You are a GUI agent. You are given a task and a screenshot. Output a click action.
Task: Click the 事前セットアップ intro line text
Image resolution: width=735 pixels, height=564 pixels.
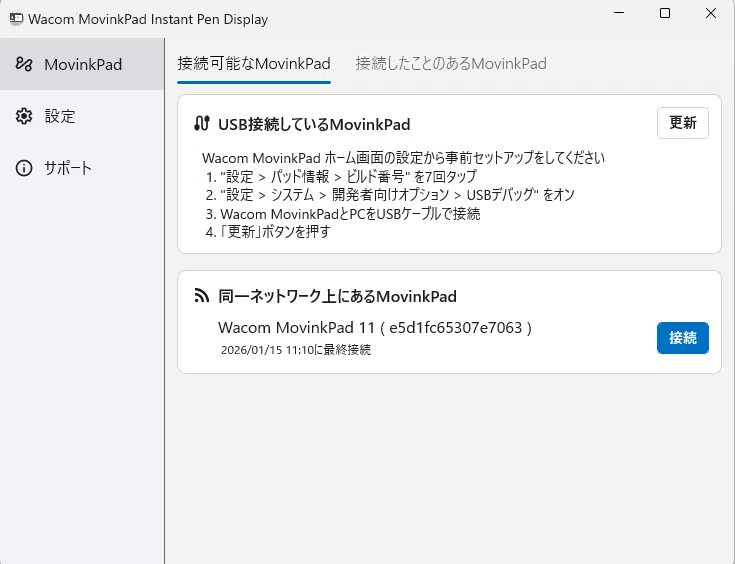(x=404, y=158)
